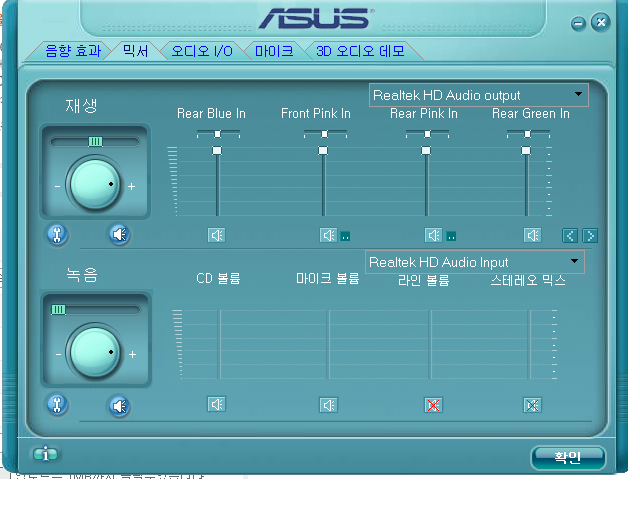Viewport: 640px width, 512px height.
Task: Click the recording (녹음) wrench settings icon
Action: 57,405
